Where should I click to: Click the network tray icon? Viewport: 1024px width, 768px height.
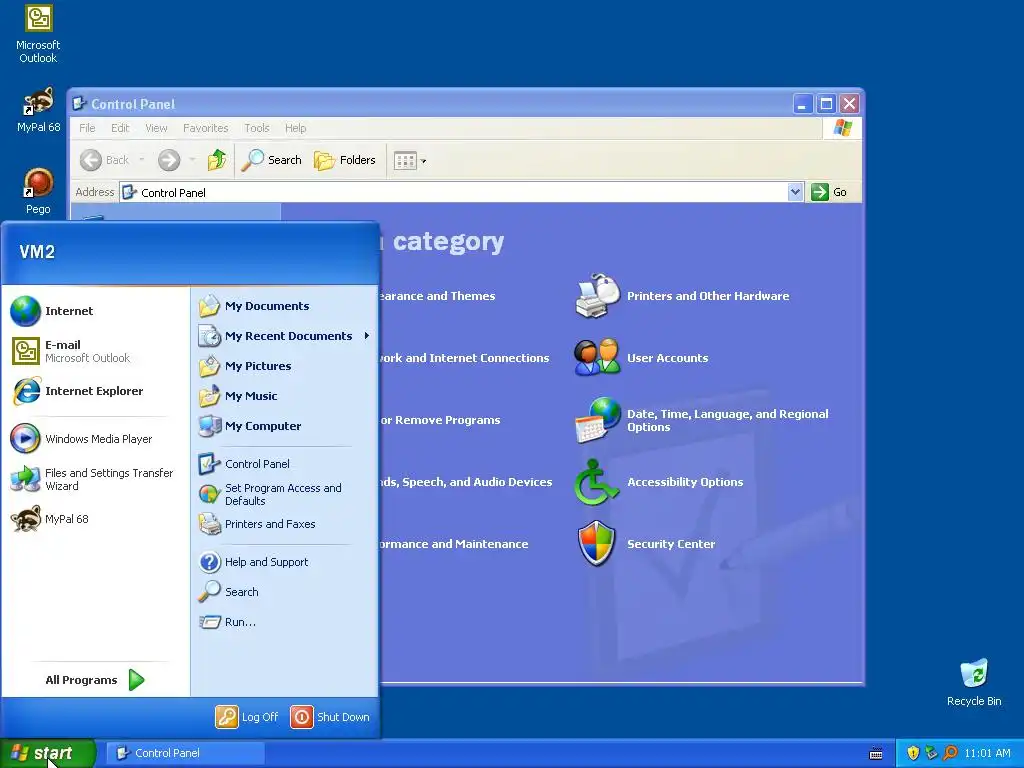click(x=931, y=753)
